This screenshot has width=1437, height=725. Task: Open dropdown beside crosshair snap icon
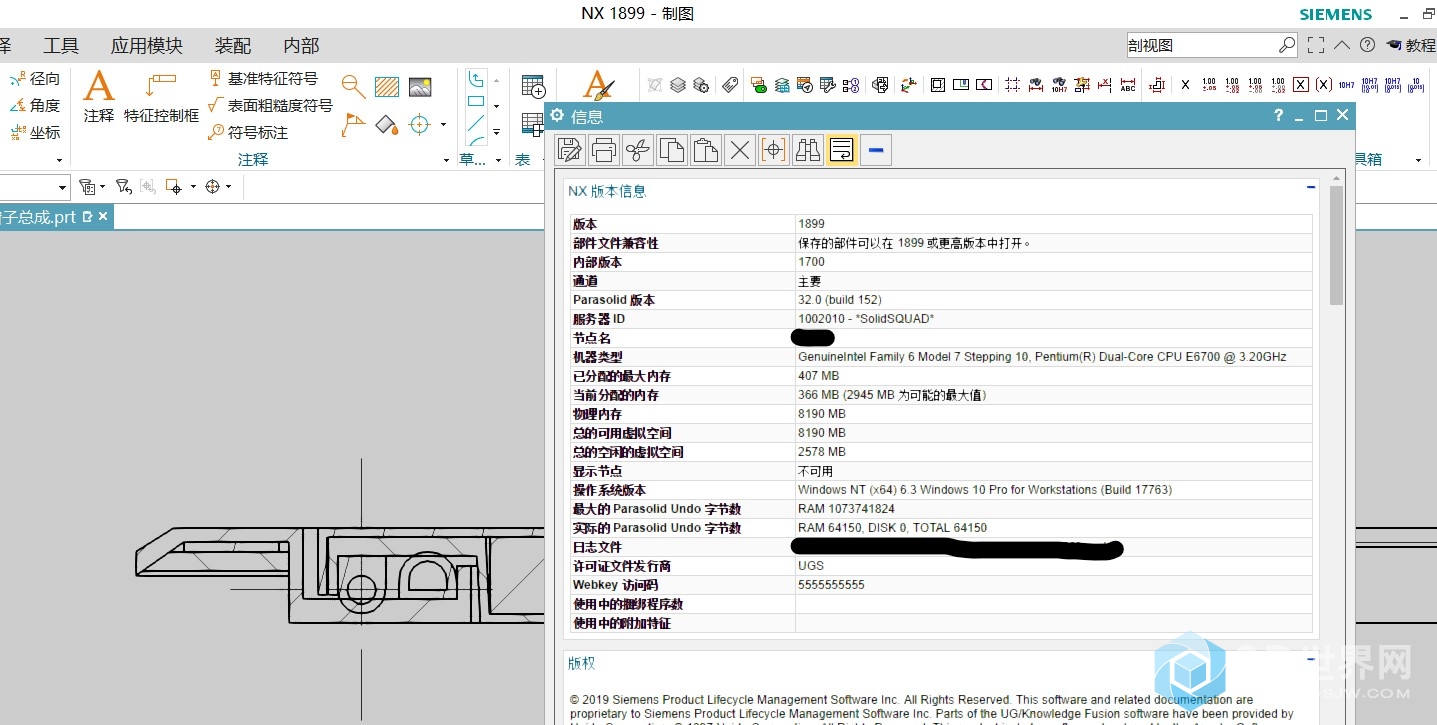pos(228,187)
